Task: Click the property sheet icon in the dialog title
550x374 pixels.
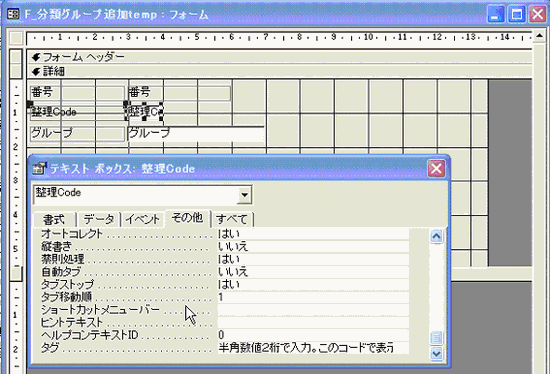Action: (x=39, y=168)
